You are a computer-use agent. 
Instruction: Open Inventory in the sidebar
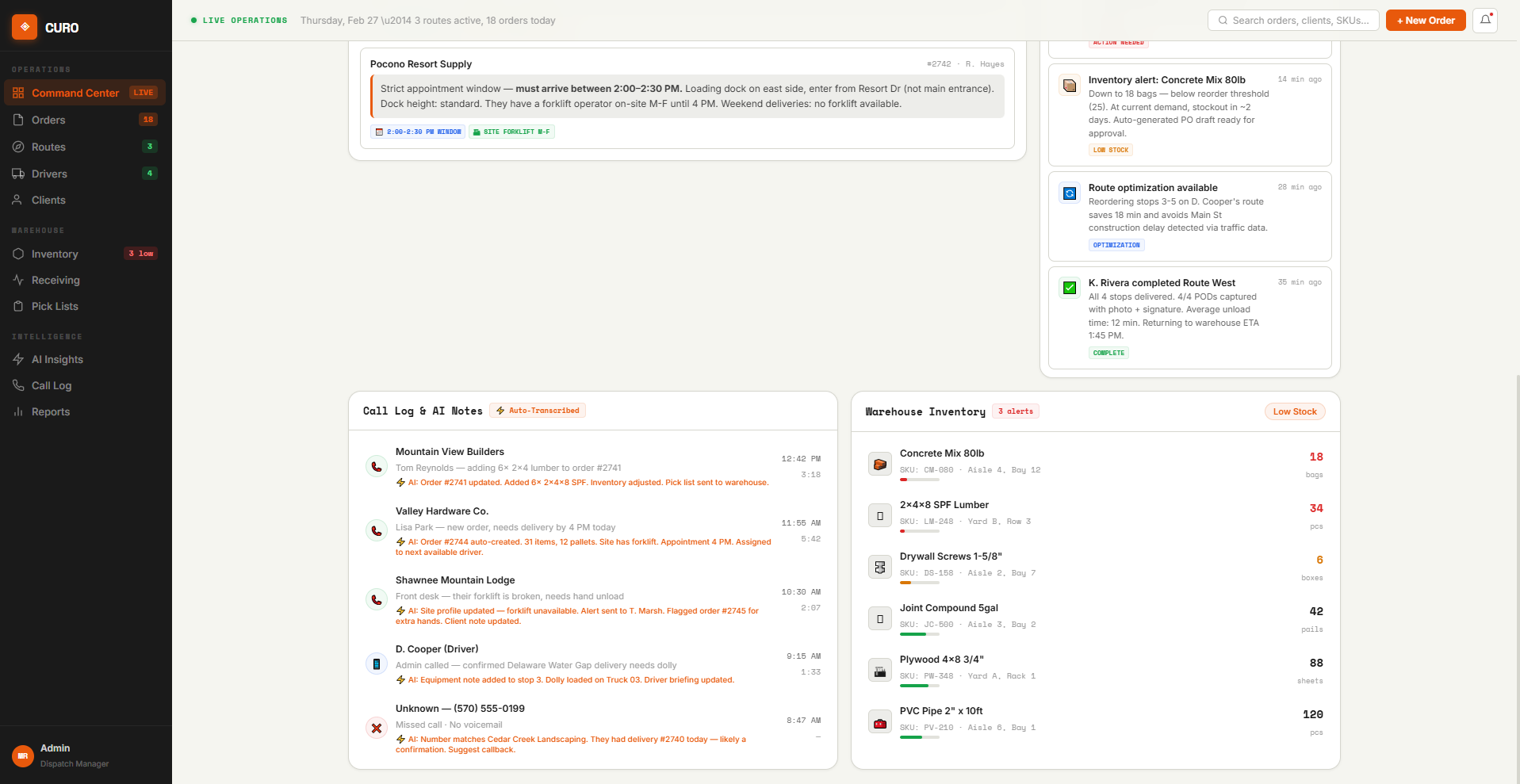pos(85,254)
